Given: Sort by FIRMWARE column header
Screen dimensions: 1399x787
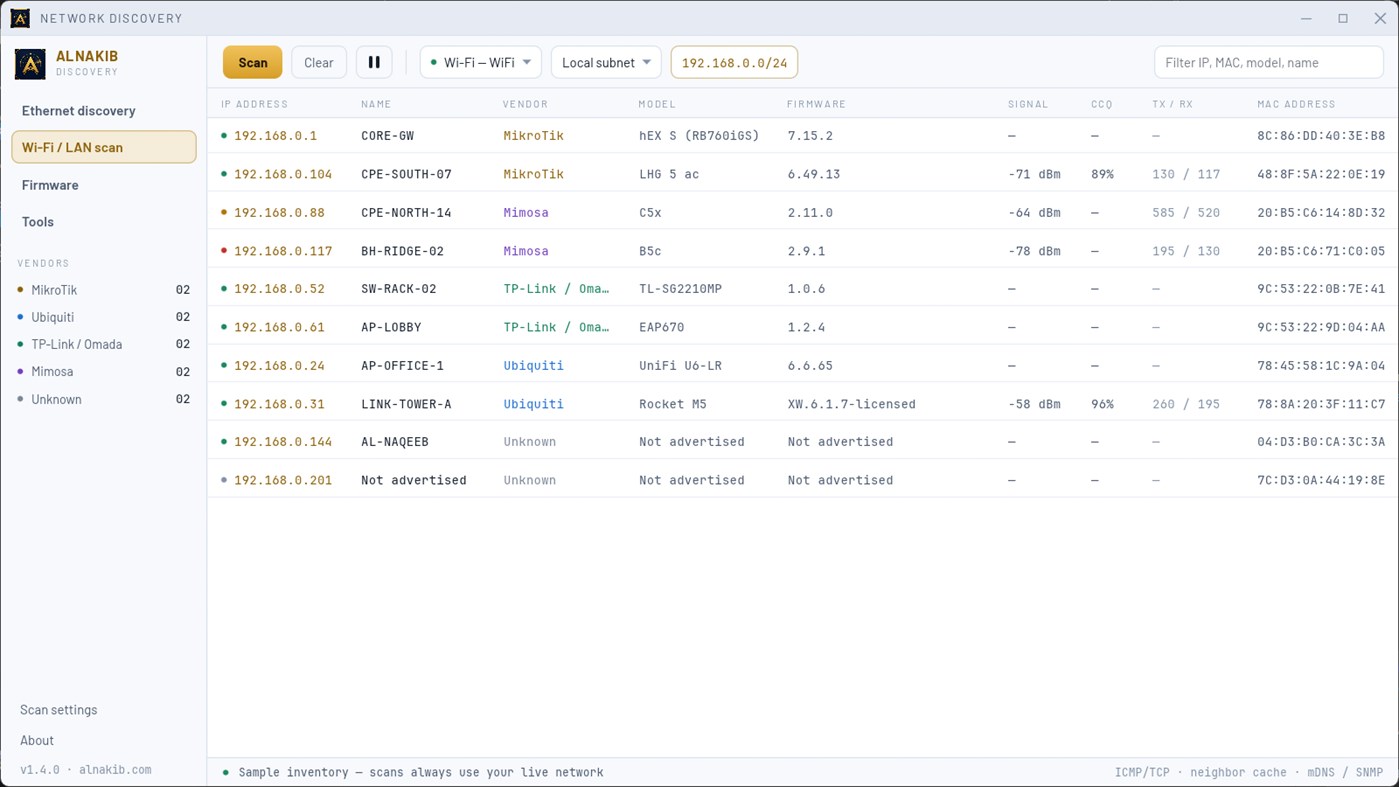Looking at the screenshot, I should [816, 104].
